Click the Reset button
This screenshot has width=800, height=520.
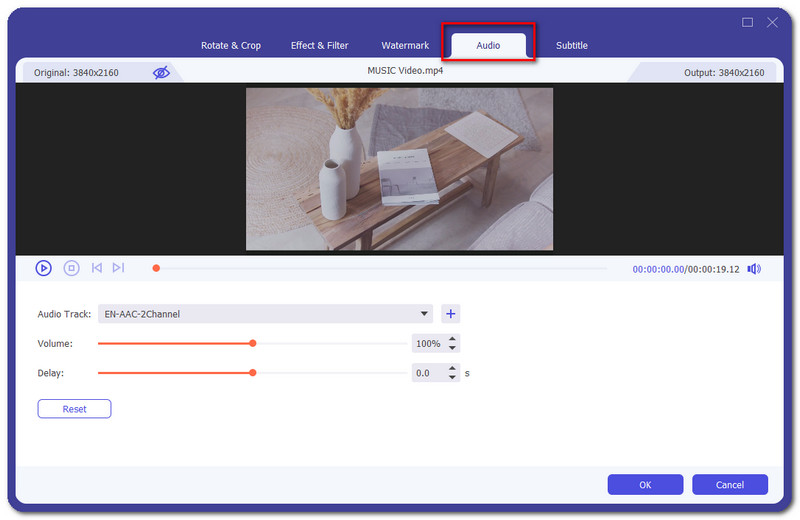pos(74,409)
